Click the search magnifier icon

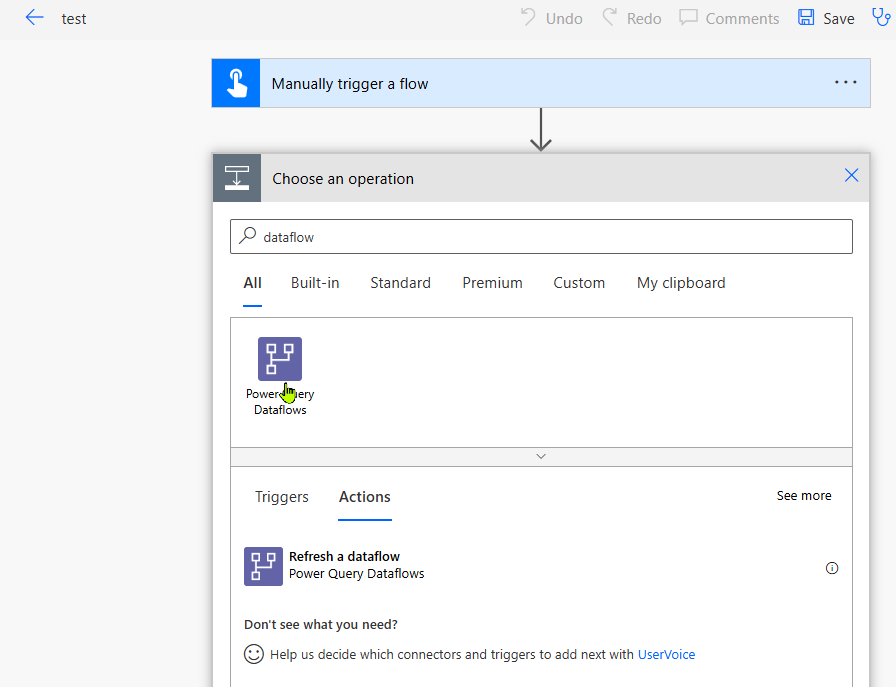point(247,235)
